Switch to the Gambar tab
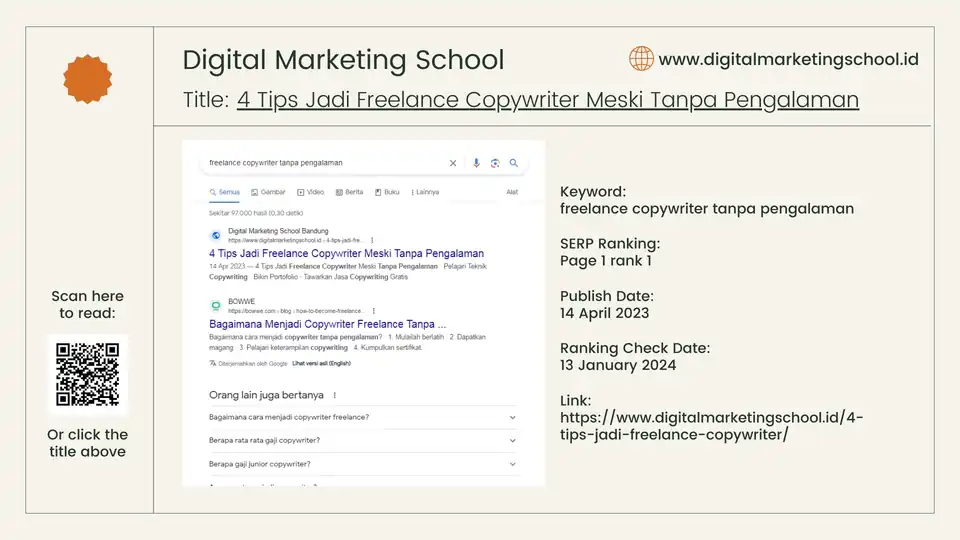960x540 pixels. 268,192
